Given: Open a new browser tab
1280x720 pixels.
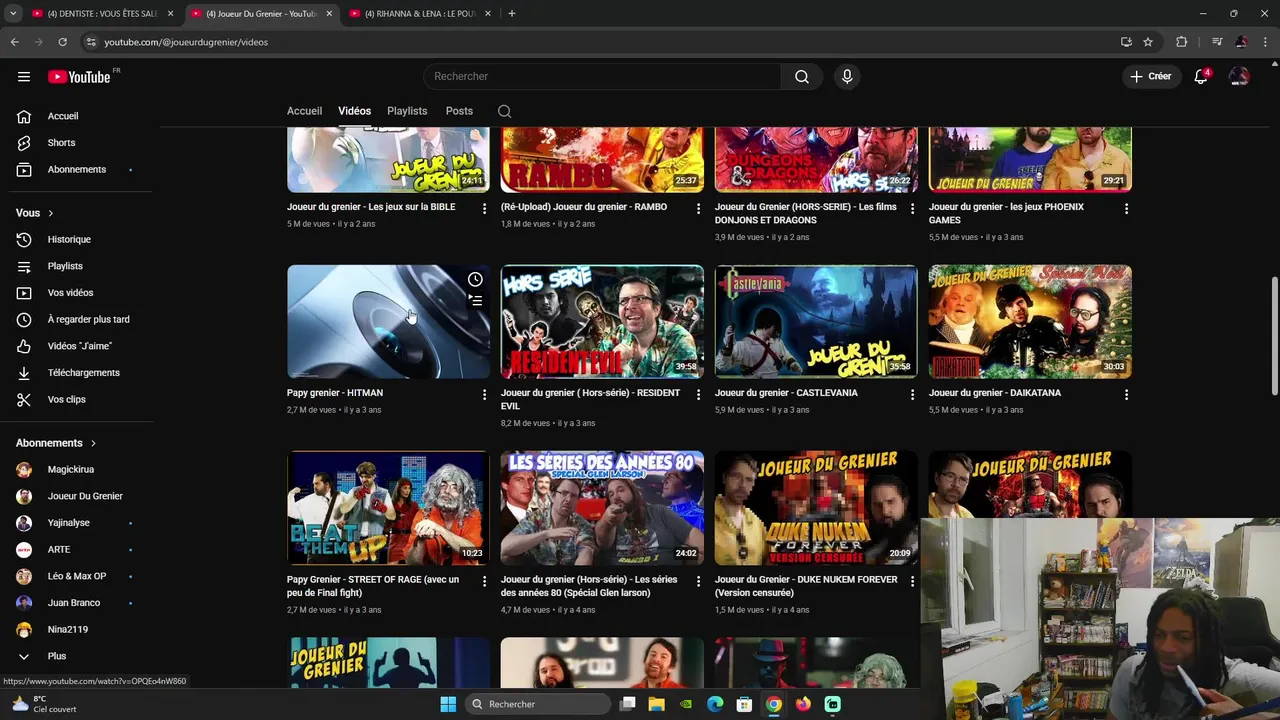Looking at the screenshot, I should 512,14.
